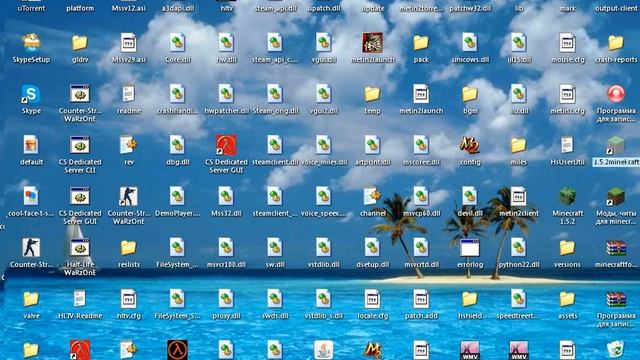The image size is (640, 360).
Task: Open the gldrv folder
Action: (x=80, y=43)
